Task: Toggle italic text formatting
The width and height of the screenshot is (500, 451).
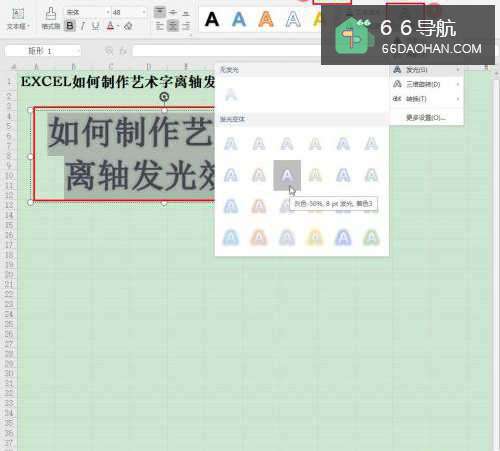Action: coord(83,26)
